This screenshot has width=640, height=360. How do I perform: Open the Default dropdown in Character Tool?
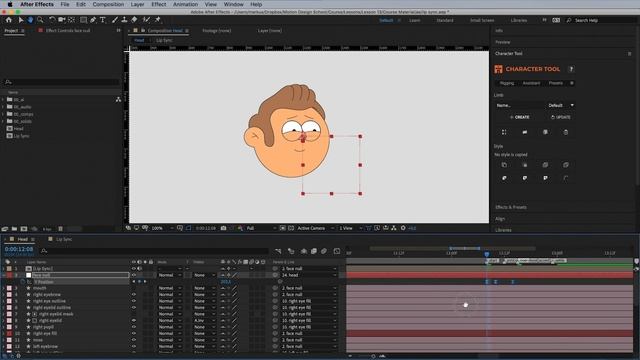pyautogui.click(x=561, y=105)
